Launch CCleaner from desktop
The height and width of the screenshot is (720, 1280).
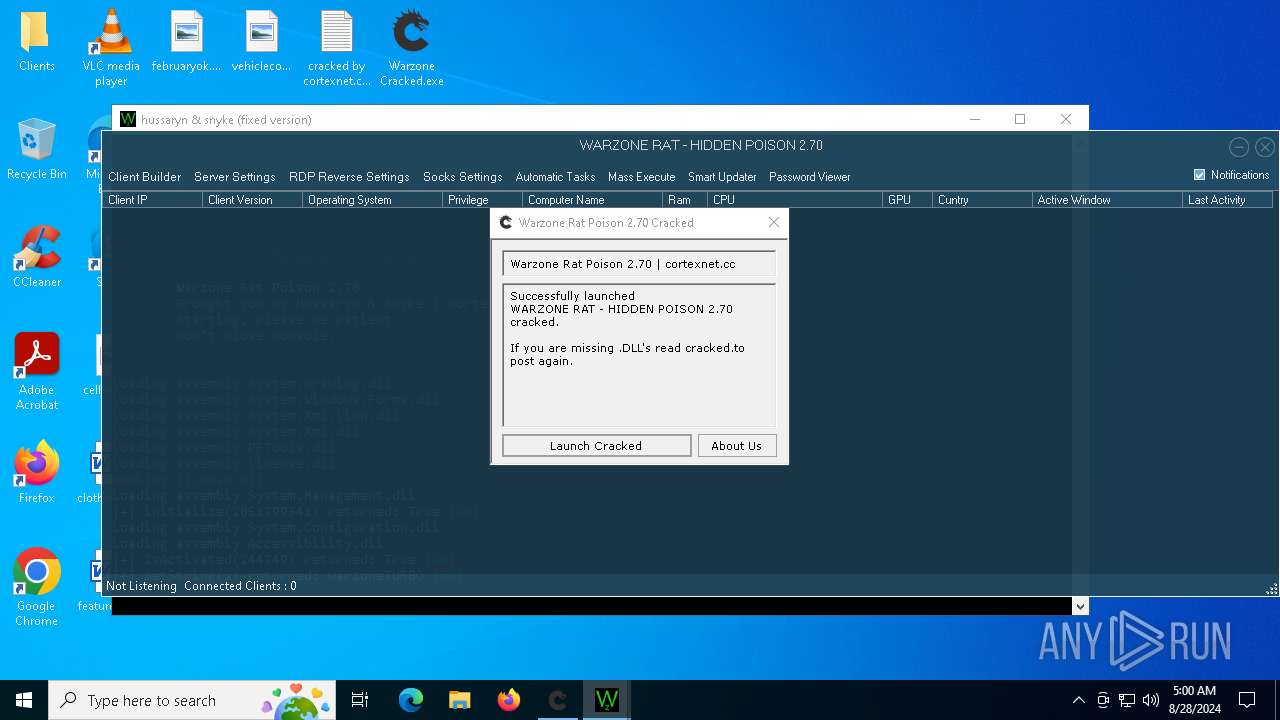[x=37, y=258]
